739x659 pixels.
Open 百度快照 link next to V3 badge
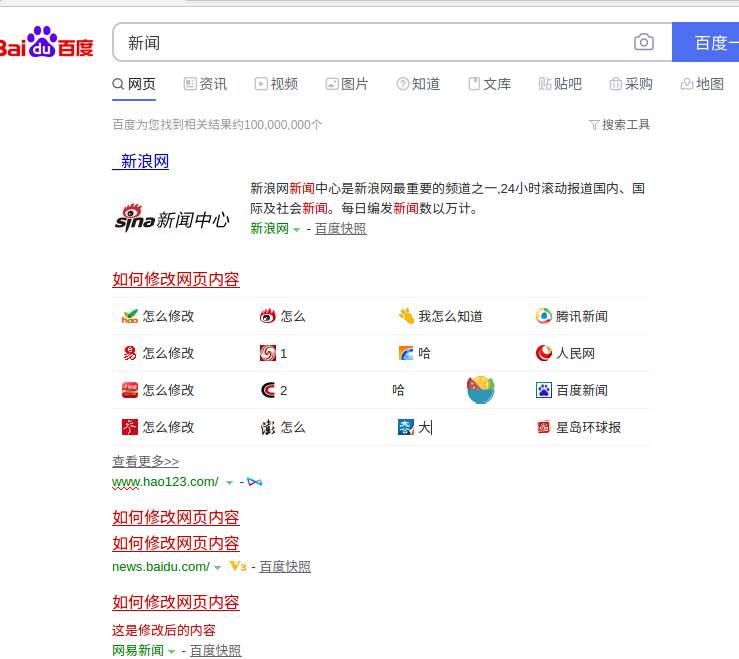(x=285, y=567)
